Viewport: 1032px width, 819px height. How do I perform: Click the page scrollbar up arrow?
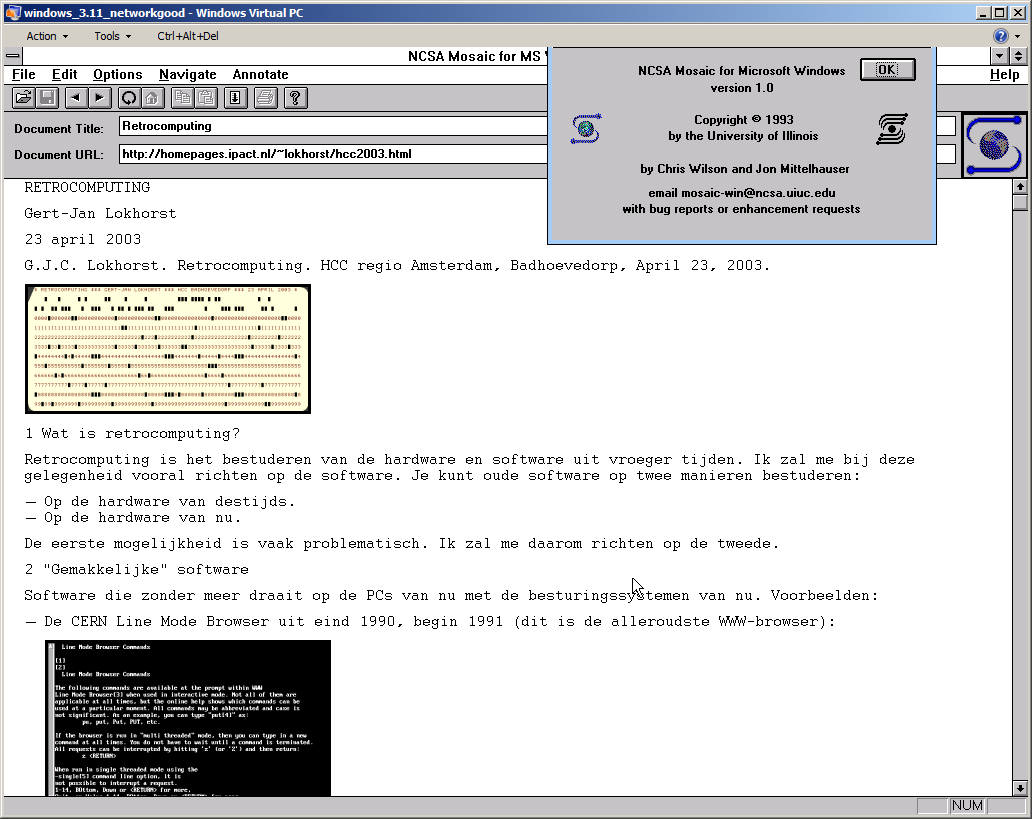1019,186
